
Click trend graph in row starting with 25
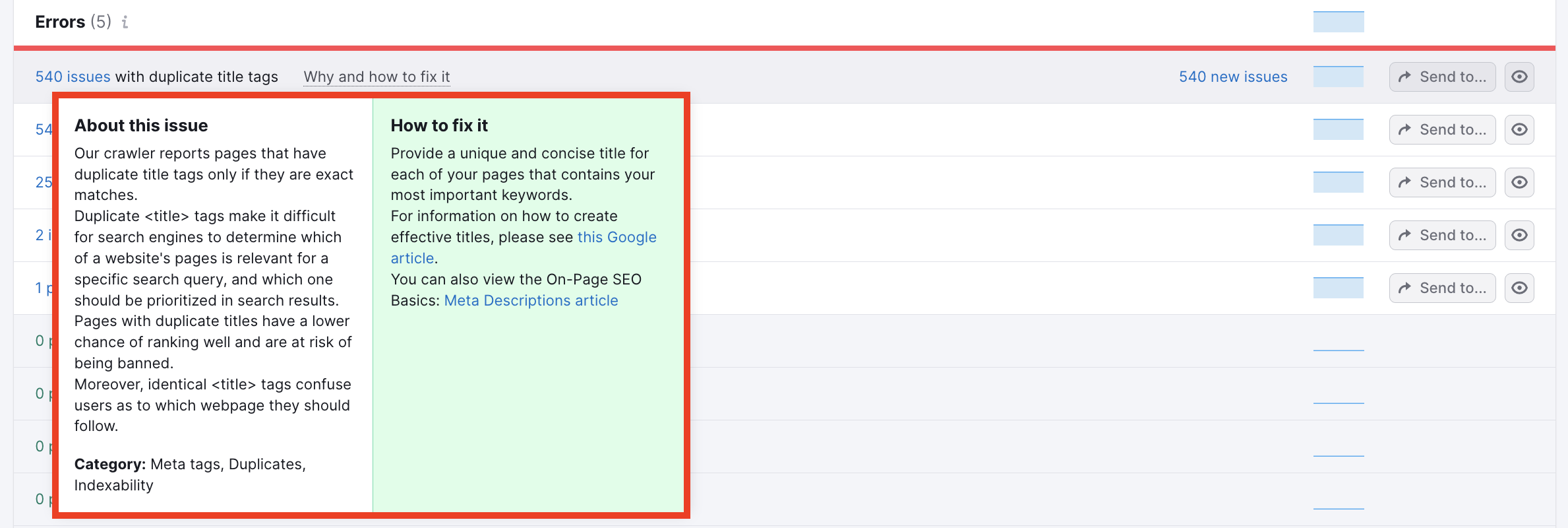point(1339,182)
